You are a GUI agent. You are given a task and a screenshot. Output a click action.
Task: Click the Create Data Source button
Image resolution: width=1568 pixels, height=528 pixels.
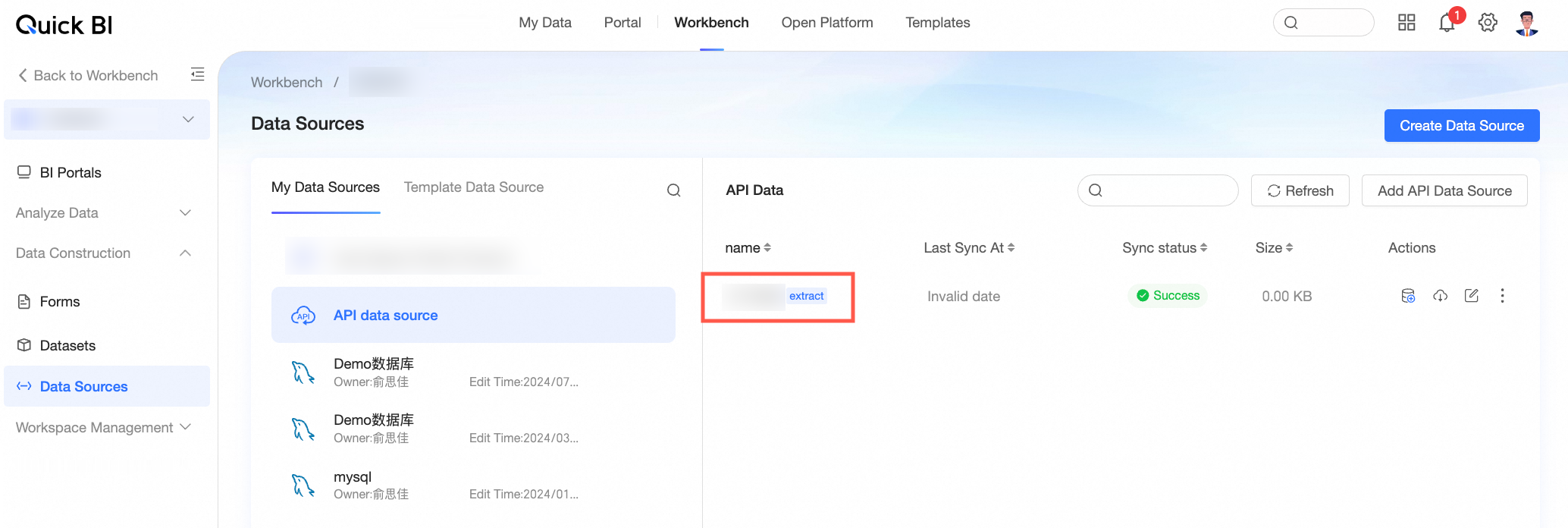(1462, 126)
